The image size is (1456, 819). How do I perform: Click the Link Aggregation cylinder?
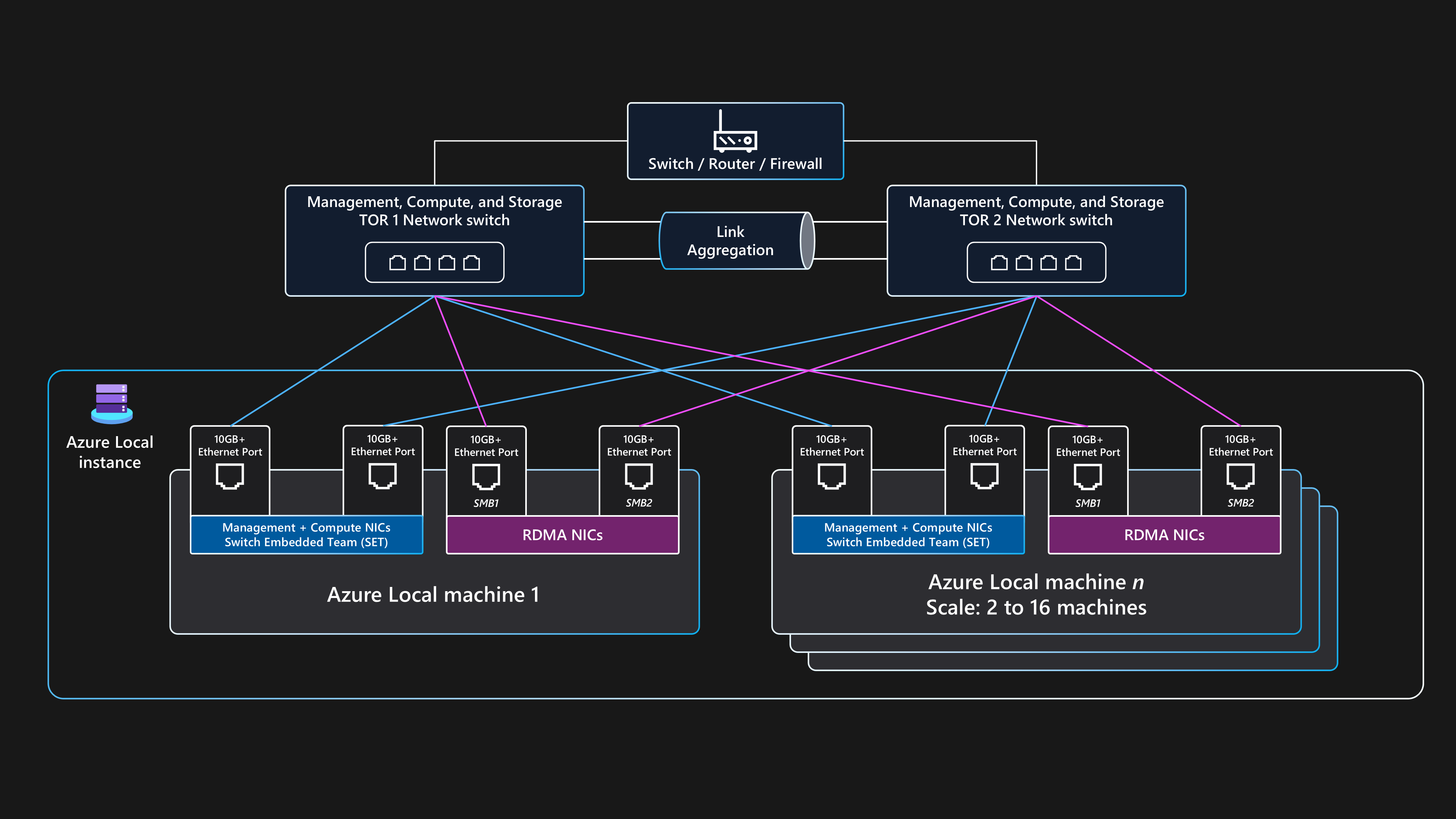click(x=737, y=241)
